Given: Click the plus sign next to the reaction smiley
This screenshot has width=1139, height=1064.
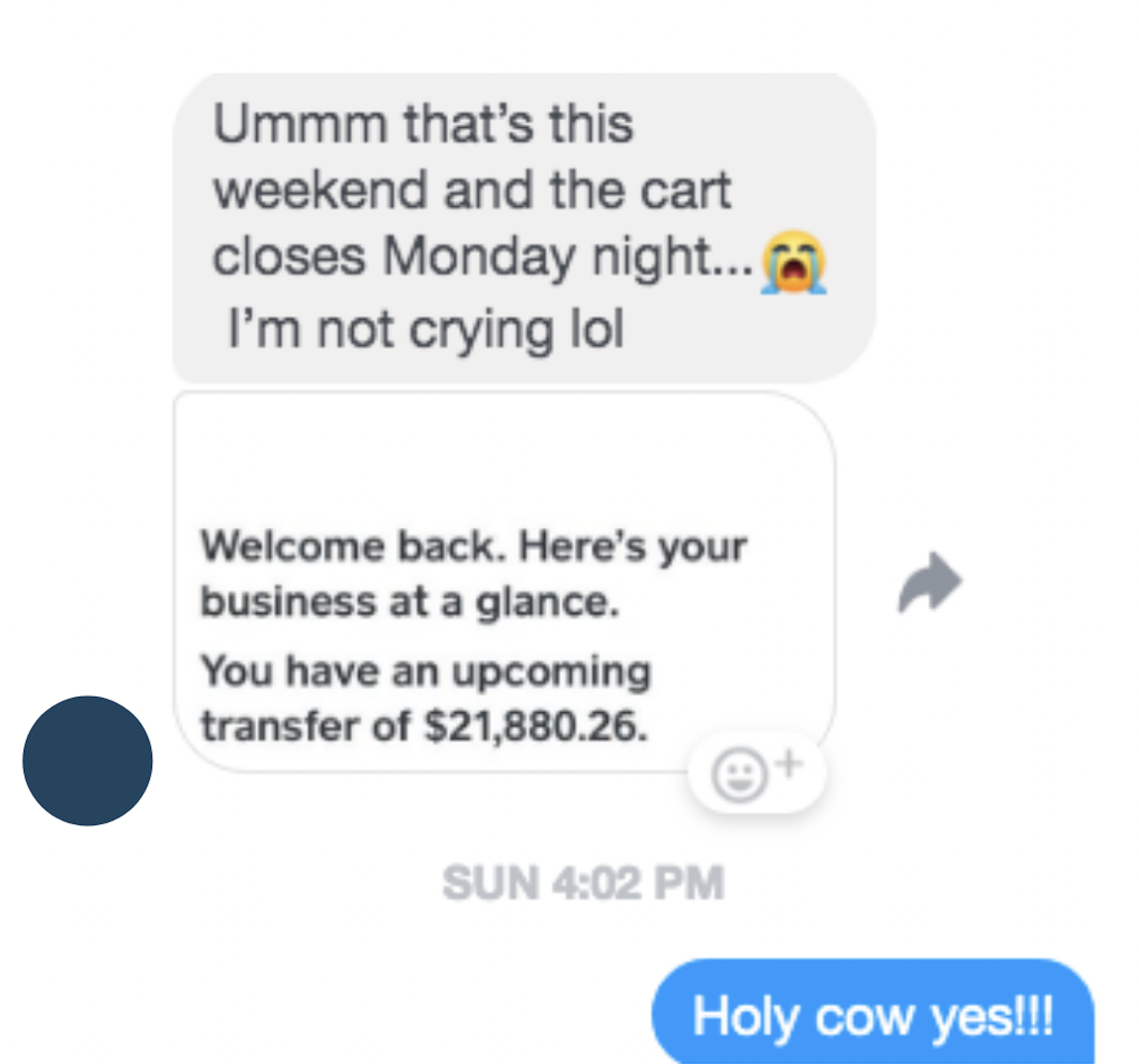Looking at the screenshot, I should pos(790,764).
